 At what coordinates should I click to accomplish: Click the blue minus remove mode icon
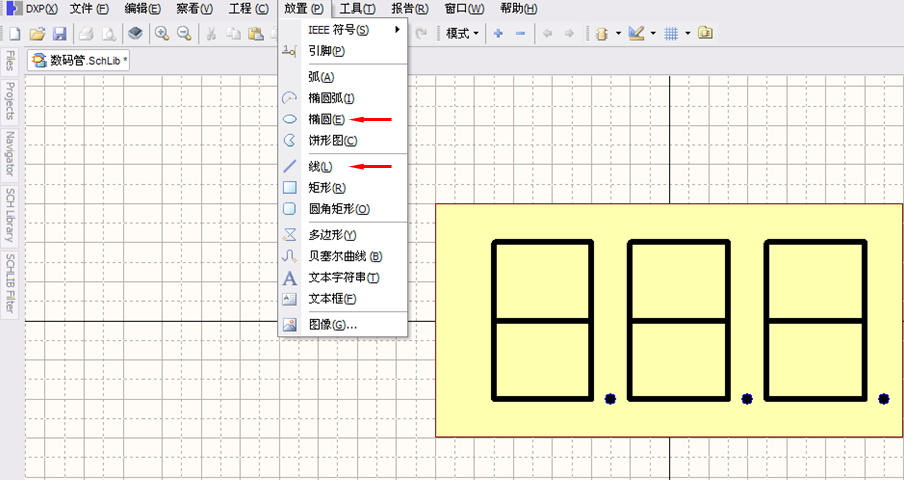point(520,34)
